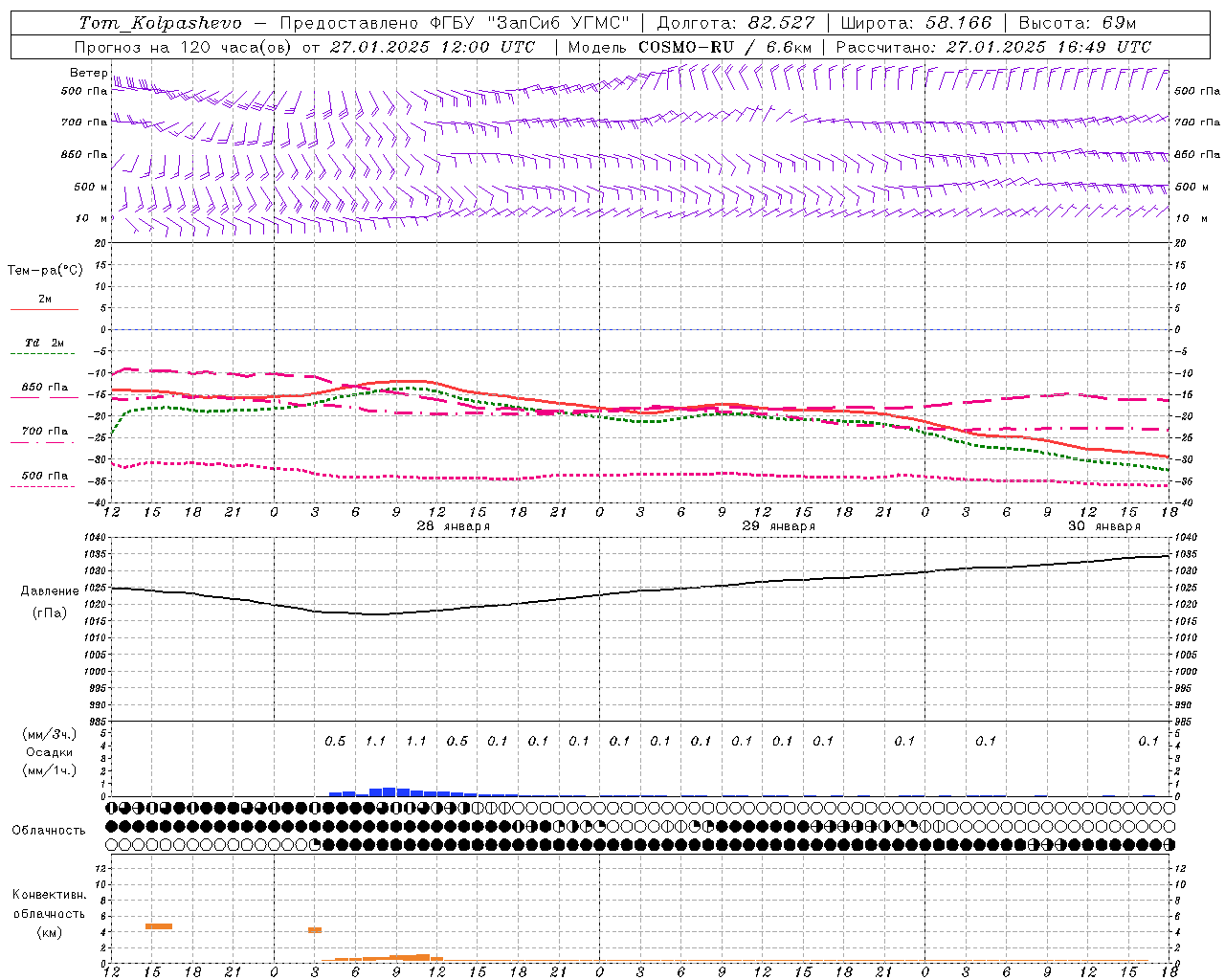Viewport: 1225px width, 980px height.
Task: Click the blue dotted 0°C reference line
Action: point(641,329)
